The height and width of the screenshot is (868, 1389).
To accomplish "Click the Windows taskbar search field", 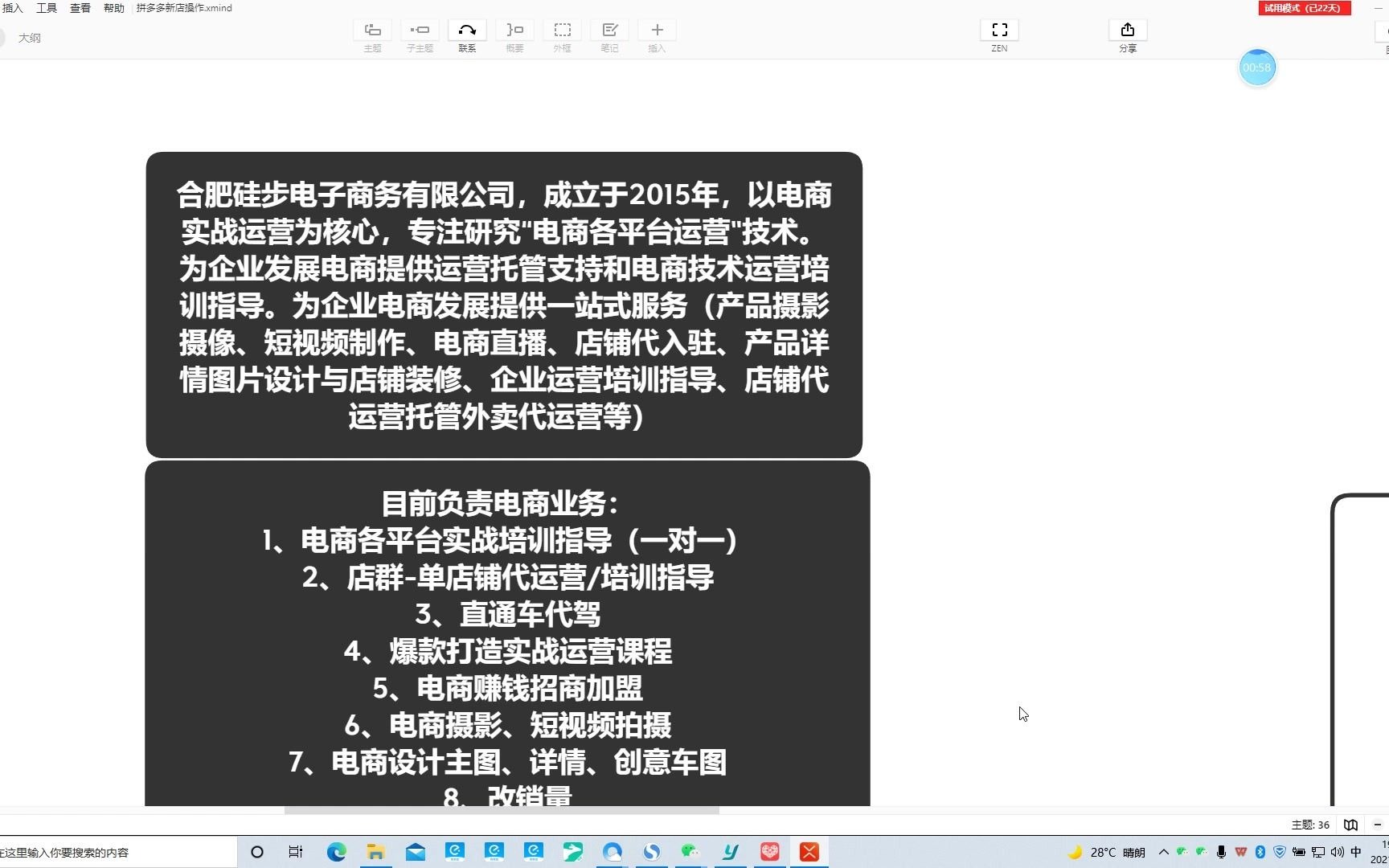I will point(118,852).
